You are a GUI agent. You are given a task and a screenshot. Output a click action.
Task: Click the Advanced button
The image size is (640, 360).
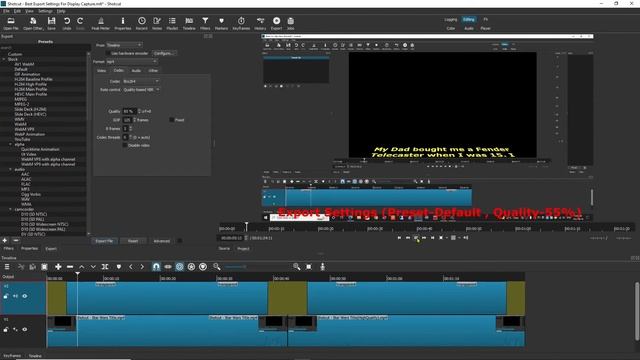tap(162, 241)
